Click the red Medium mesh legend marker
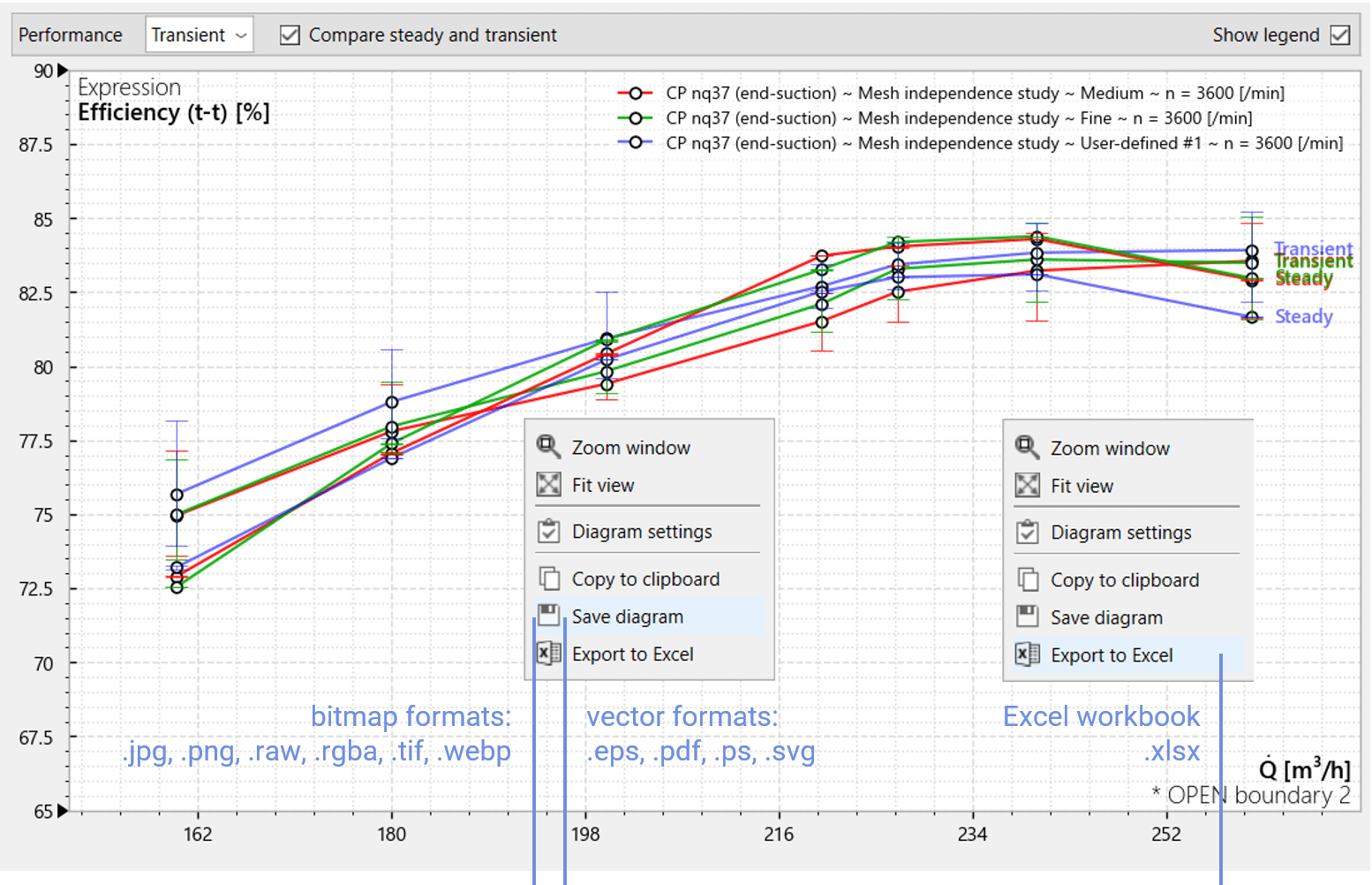 [635, 93]
